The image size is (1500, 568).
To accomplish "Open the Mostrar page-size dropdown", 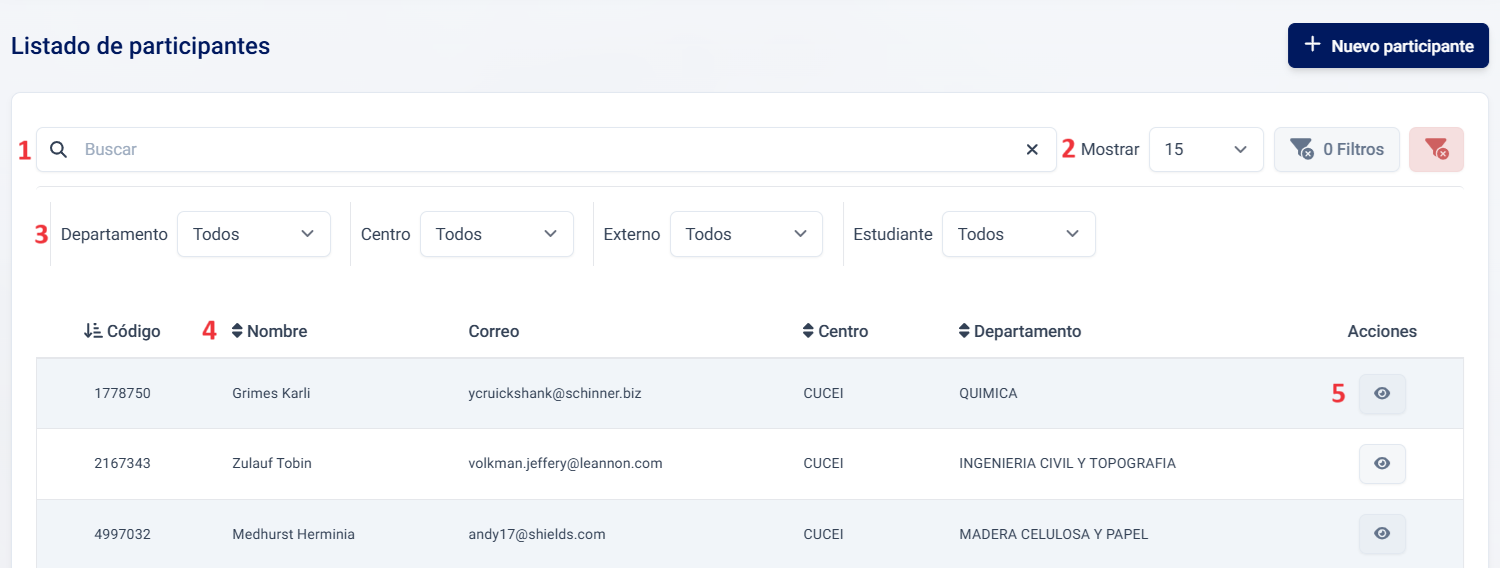I will (x=1206, y=150).
